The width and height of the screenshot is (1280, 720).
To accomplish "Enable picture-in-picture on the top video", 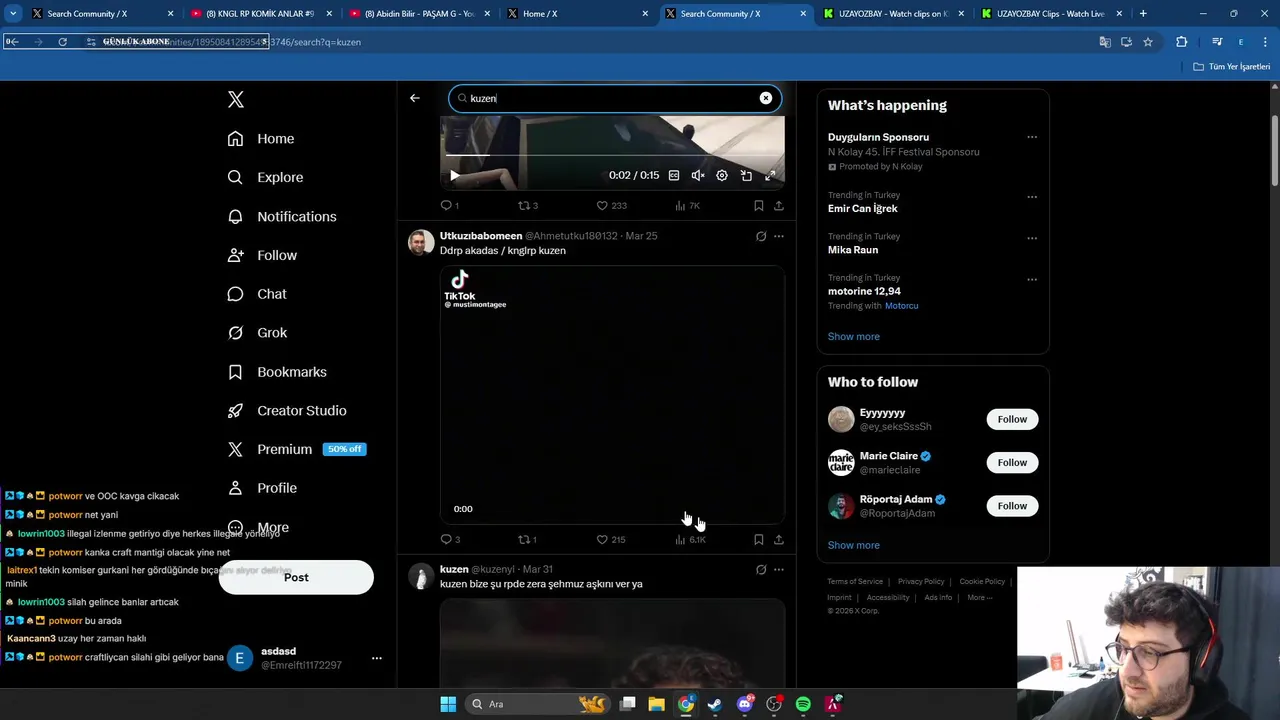I will point(746,175).
